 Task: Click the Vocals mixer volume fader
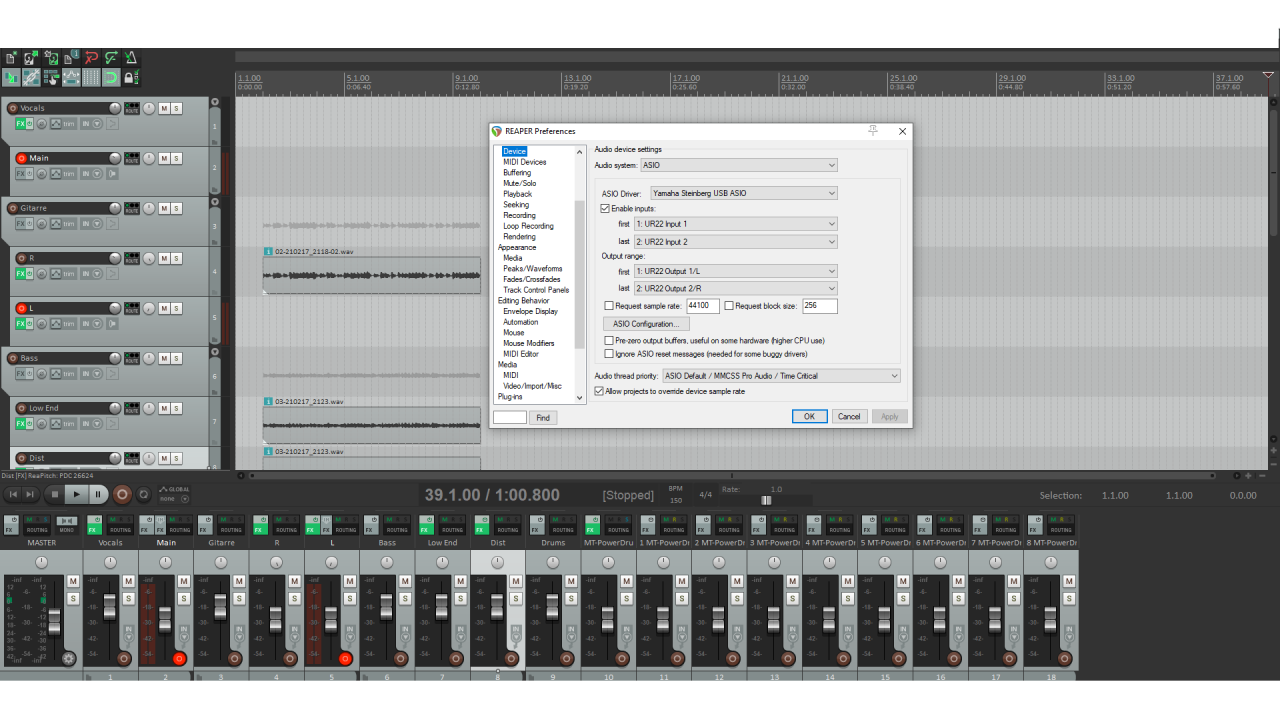coord(109,606)
